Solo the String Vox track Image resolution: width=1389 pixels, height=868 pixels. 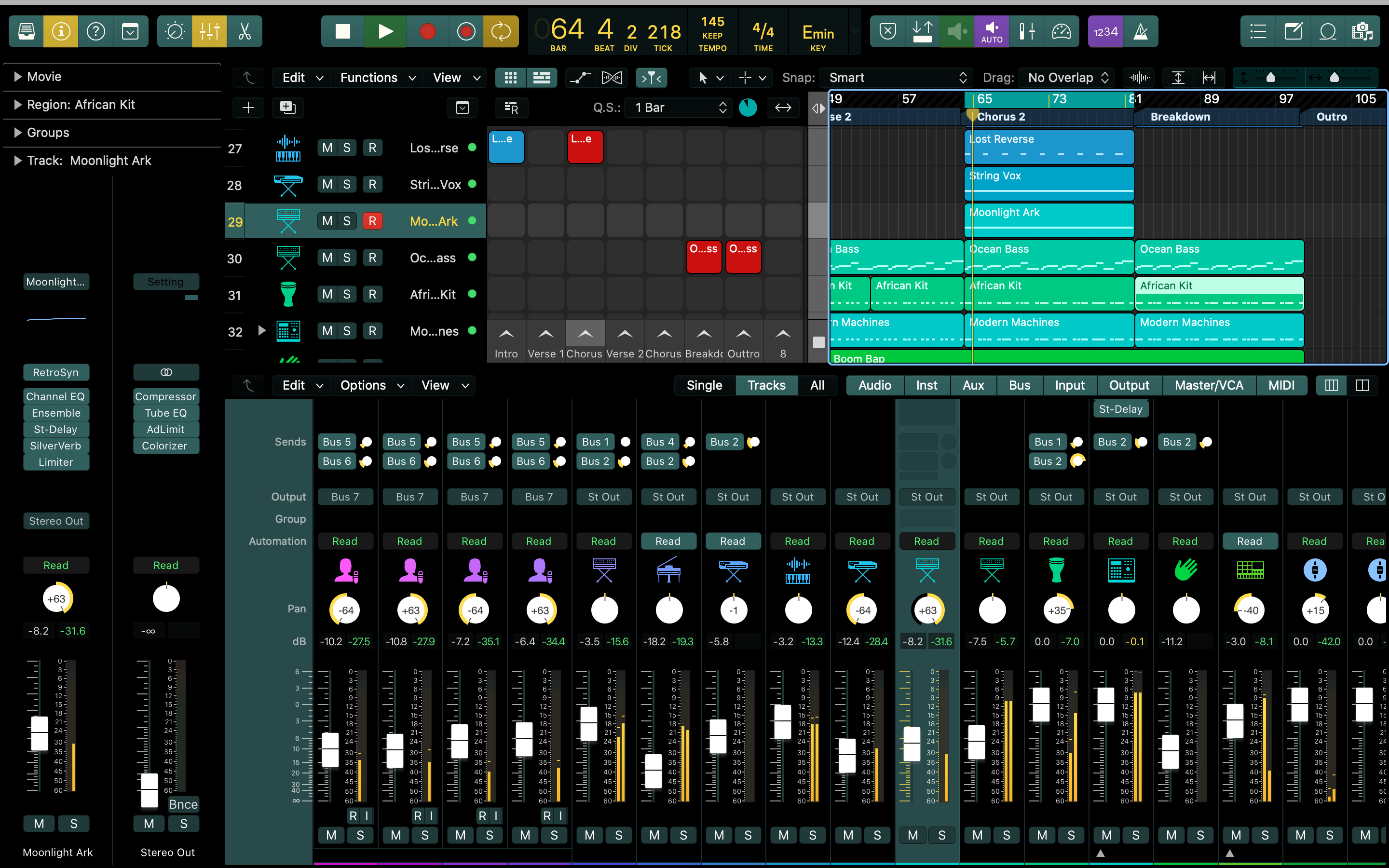click(347, 184)
